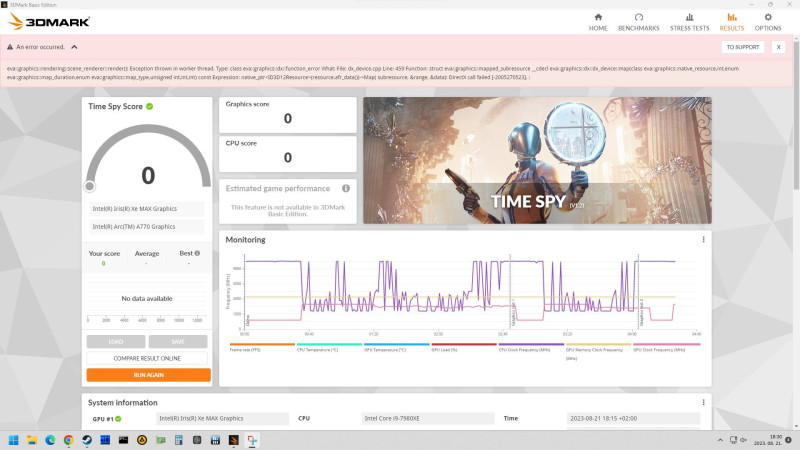Open the volume tray icon
This screenshot has height=450, width=800.
point(743,440)
